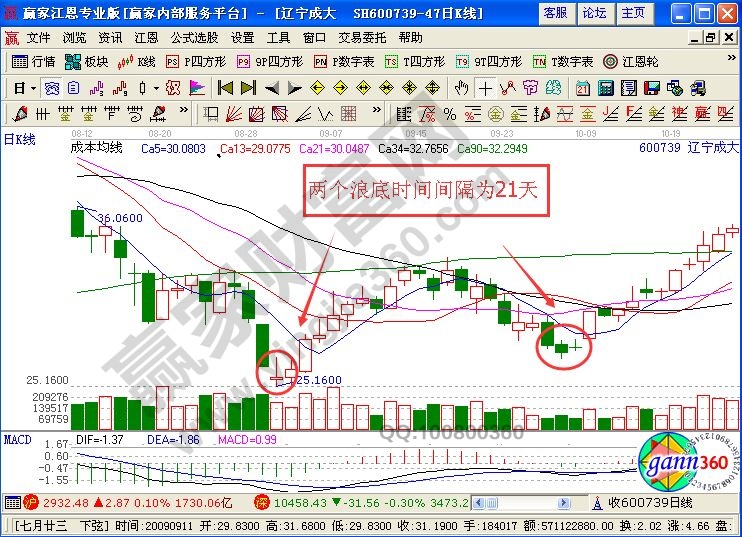Toggle the K线 candlestick view button
The image size is (742, 537).
[x=138, y=61]
